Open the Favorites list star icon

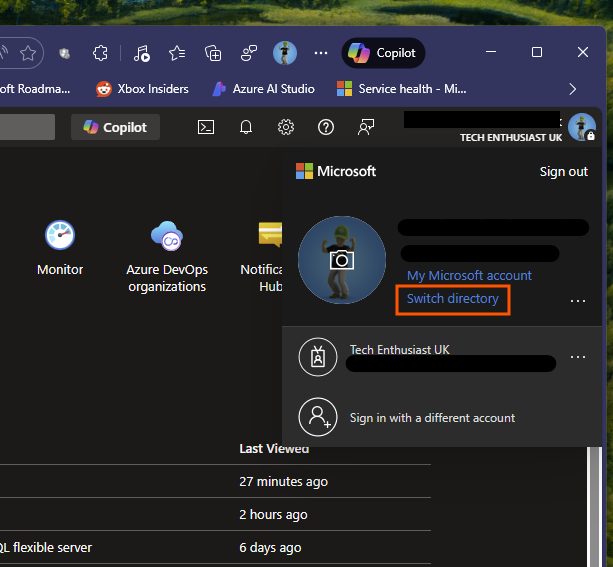tap(177, 53)
